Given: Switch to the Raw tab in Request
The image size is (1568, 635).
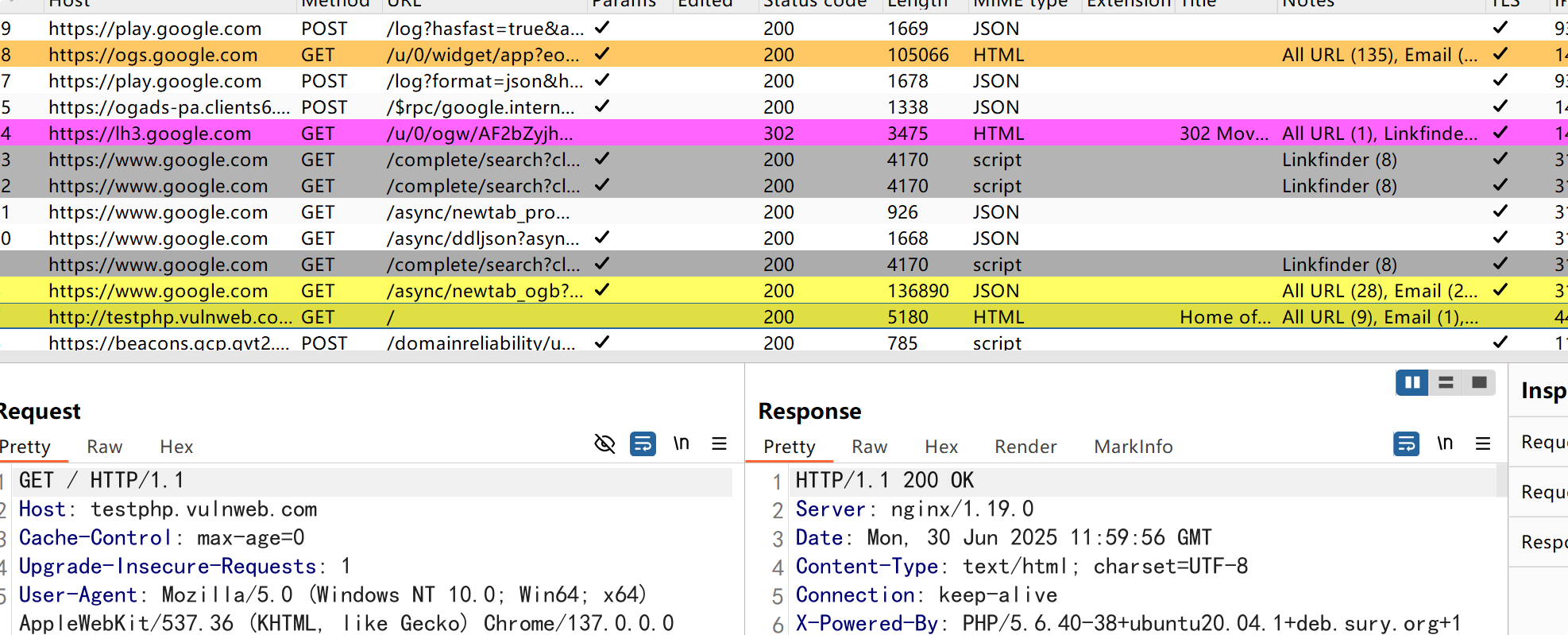Looking at the screenshot, I should tap(104, 447).
